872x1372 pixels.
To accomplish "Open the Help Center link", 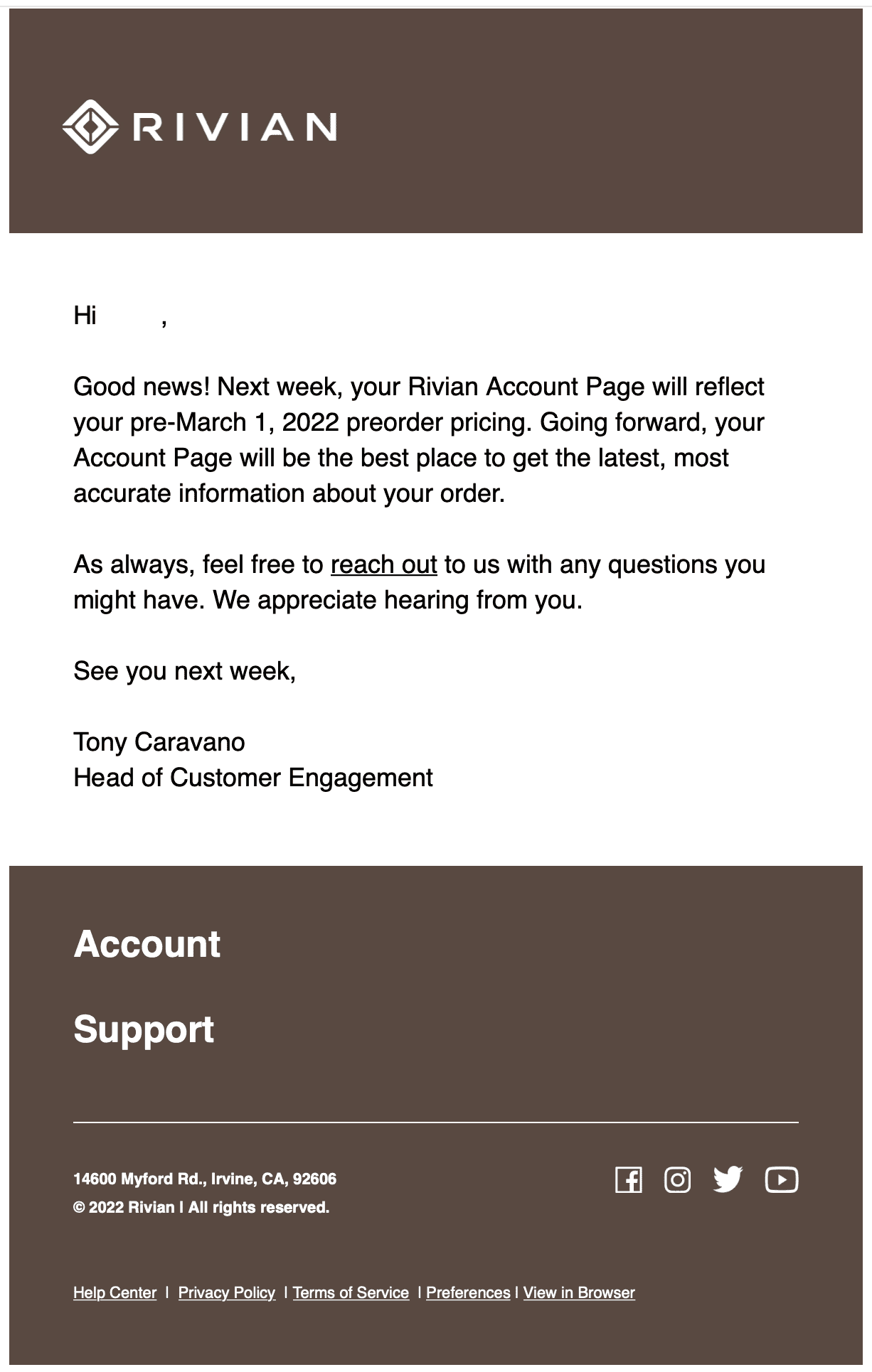I will point(115,1292).
